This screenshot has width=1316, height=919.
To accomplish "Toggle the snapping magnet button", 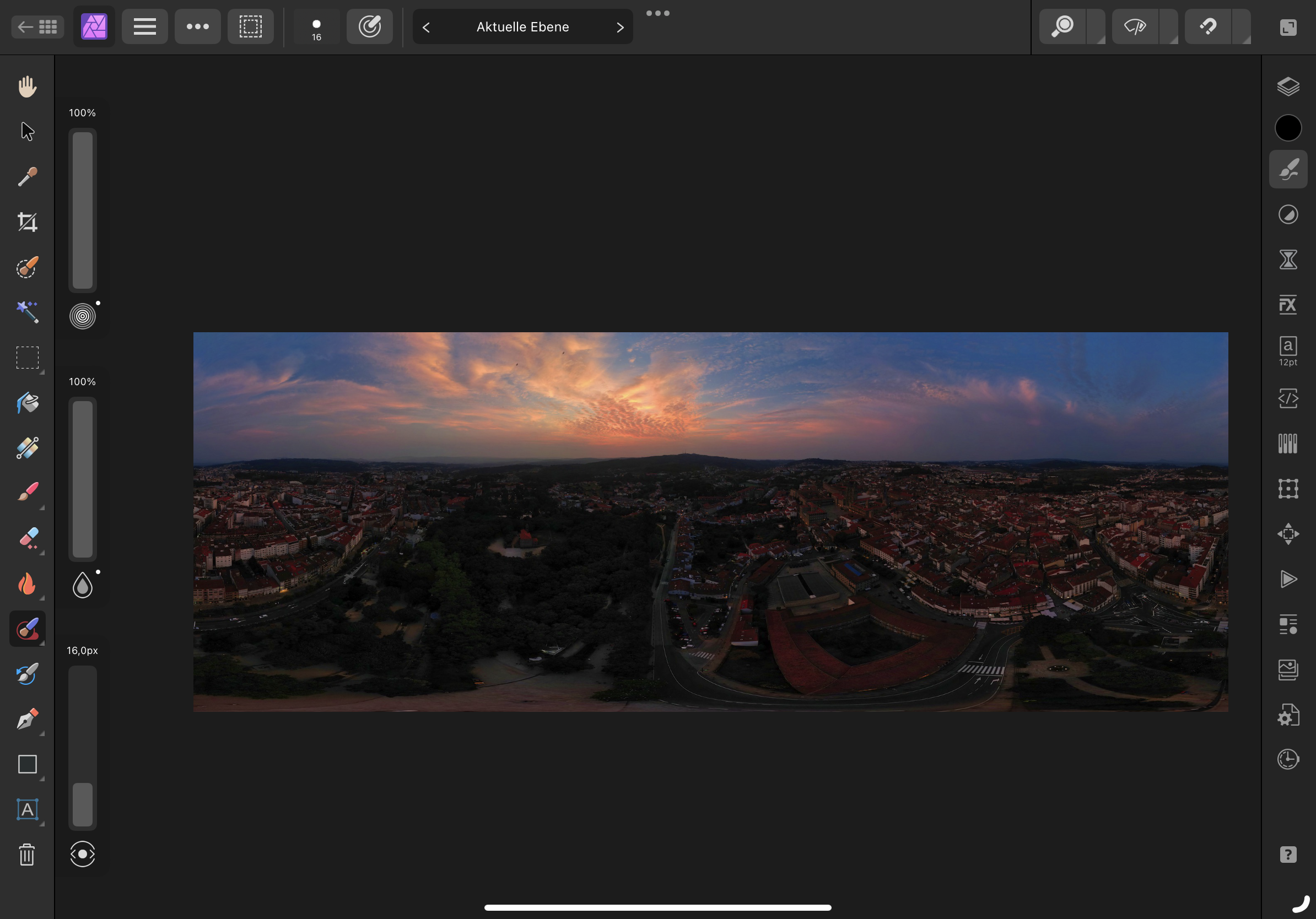I will (1207, 26).
